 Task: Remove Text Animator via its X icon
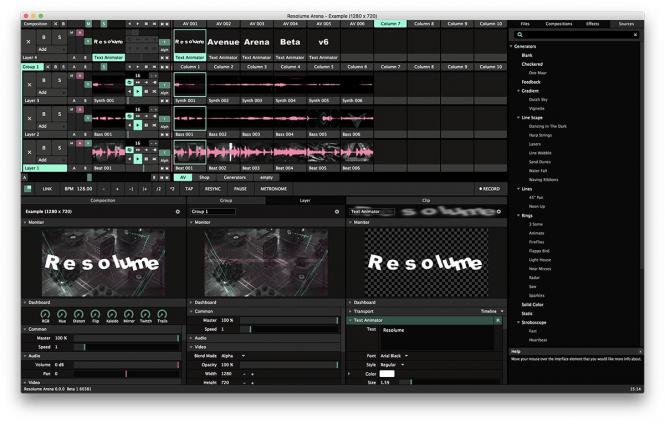(x=498, y=320)
